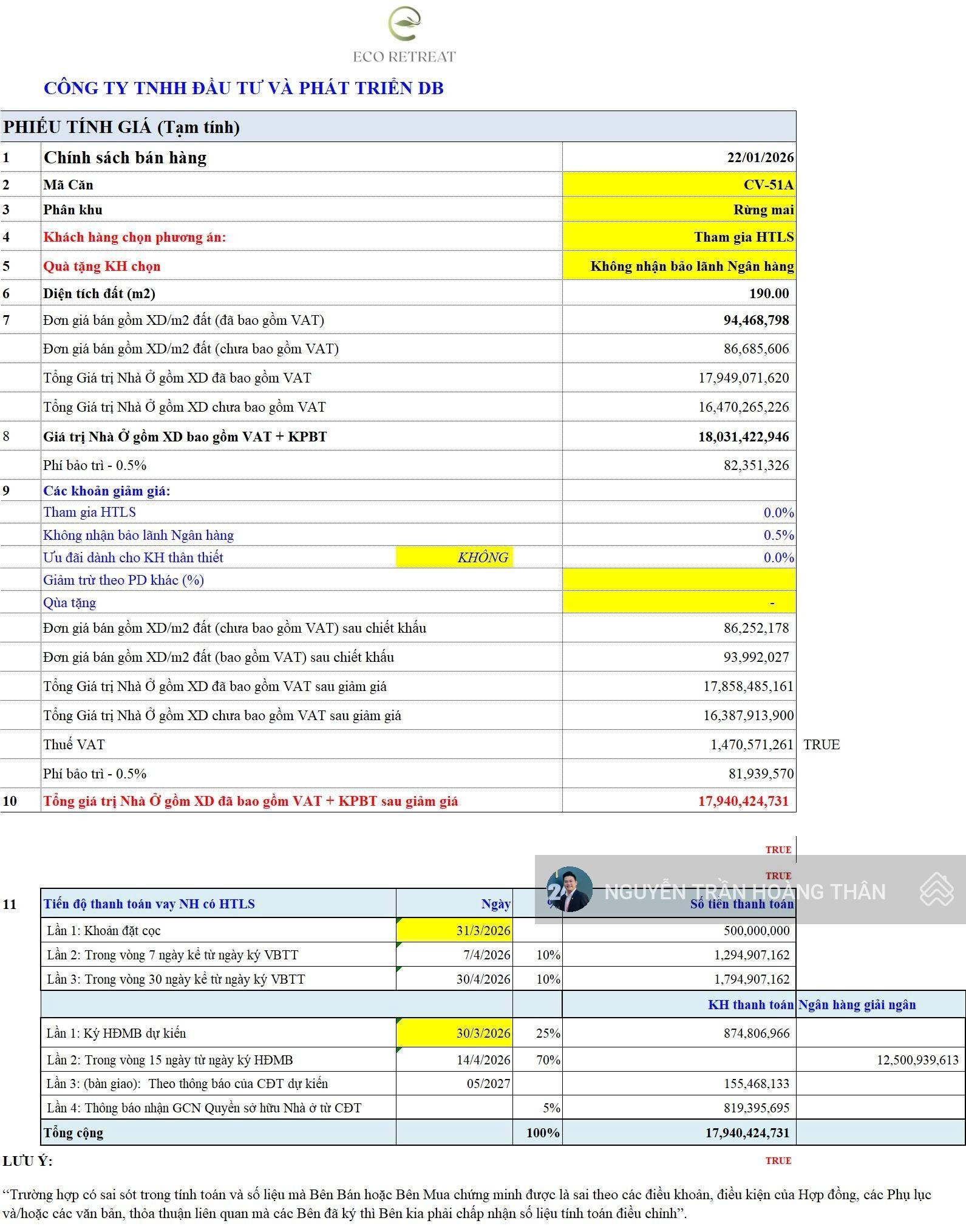The height and width of the screenshot is (1232, 966).
Task: Click the land area value 190.00
Action: (x=769, y=293)
